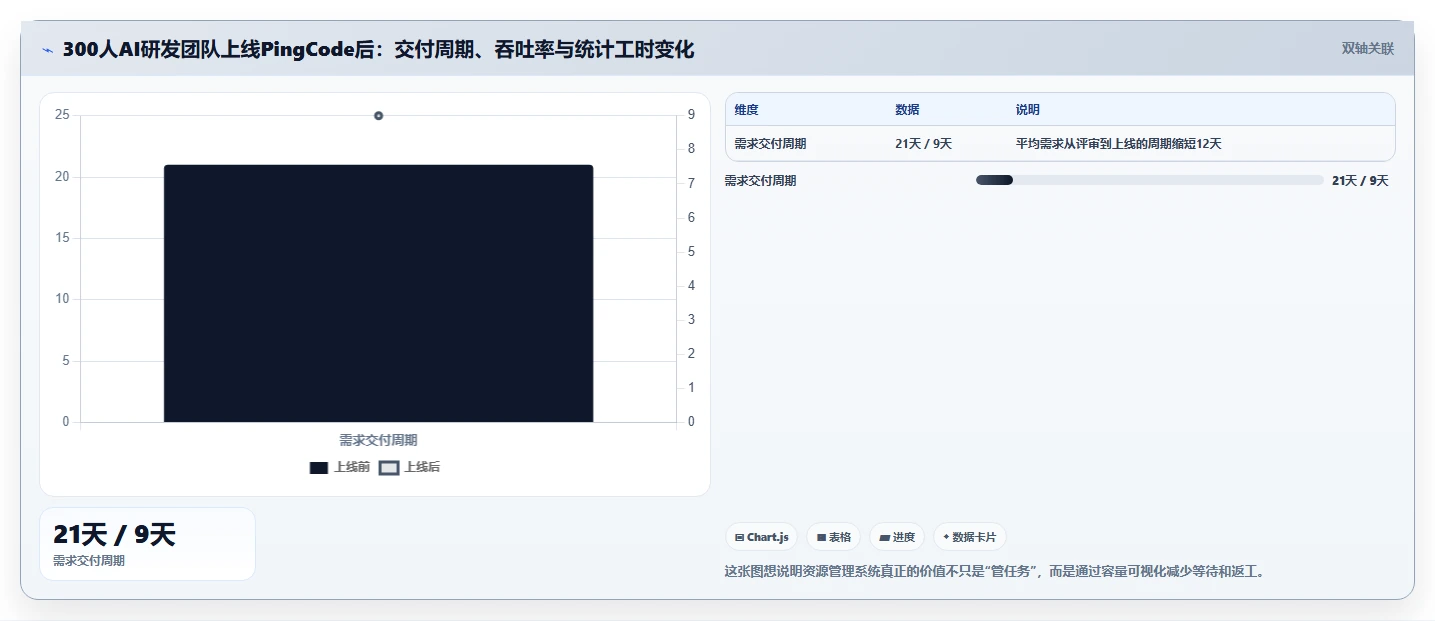Click the Chart.js tag button

(x=762, y=537)
